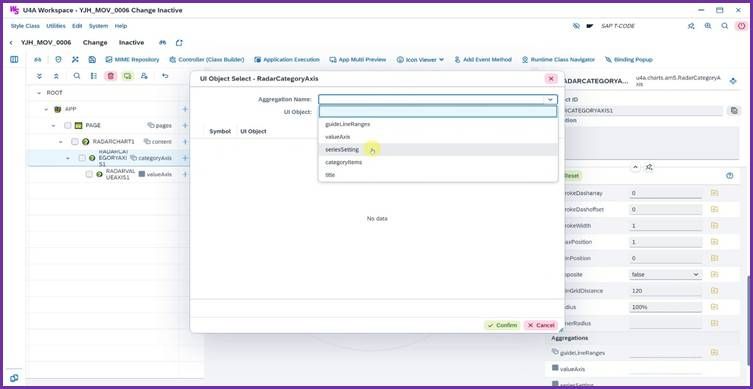Open the Aggregation Name dropdown arrow
The height and width of the screenshot is (389, 753).
coord(550,99)
